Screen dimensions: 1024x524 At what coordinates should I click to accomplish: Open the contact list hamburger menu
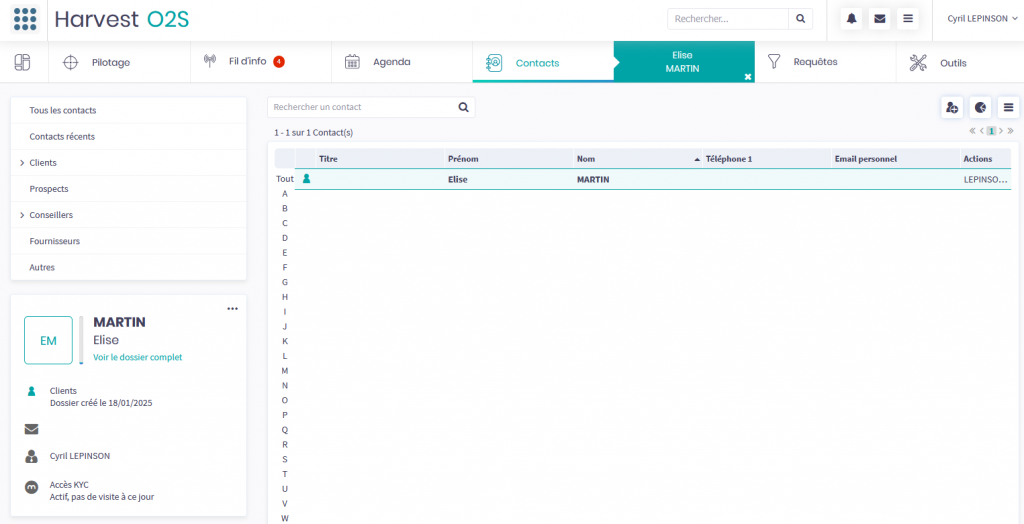1008,108
